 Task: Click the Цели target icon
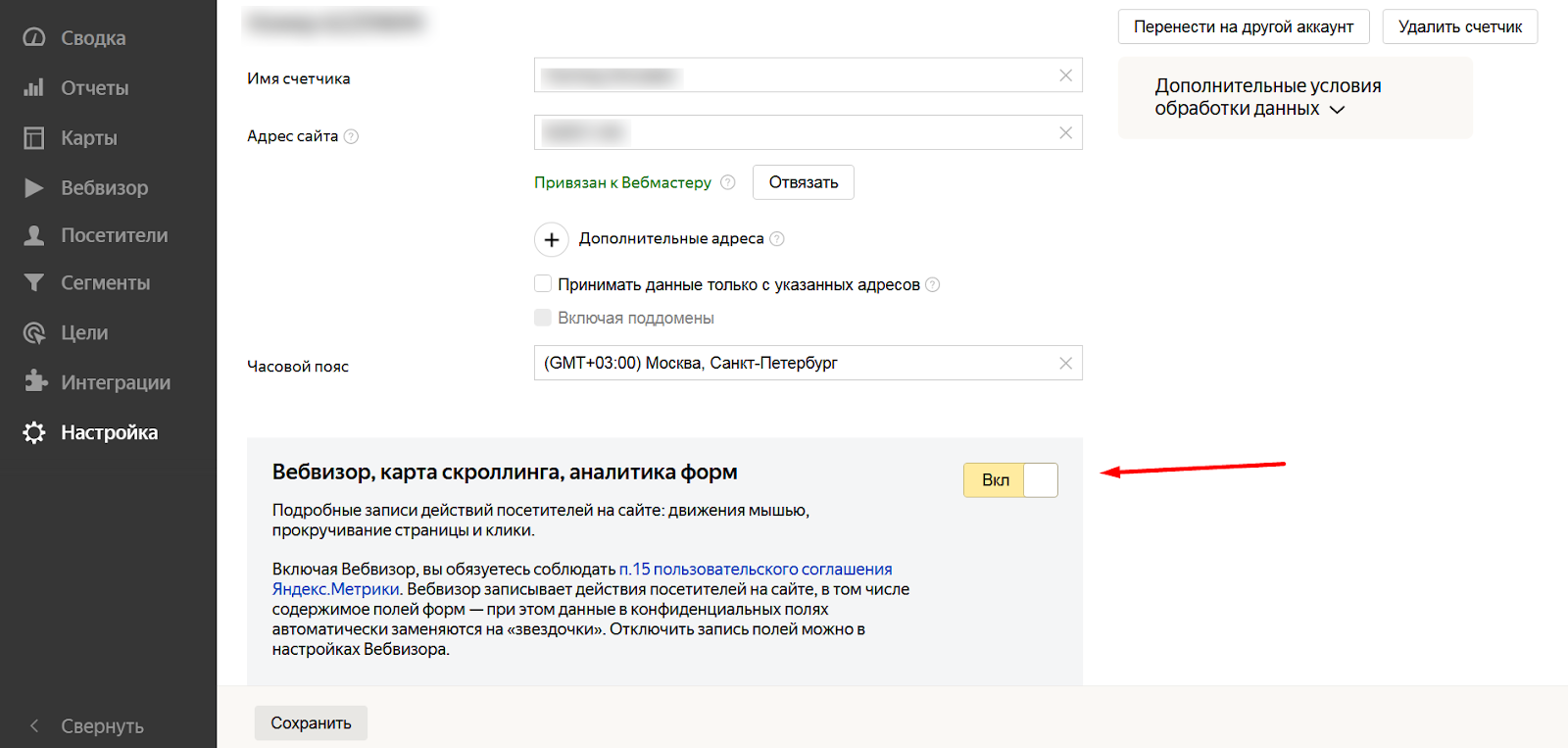click(x=34, y=332)
